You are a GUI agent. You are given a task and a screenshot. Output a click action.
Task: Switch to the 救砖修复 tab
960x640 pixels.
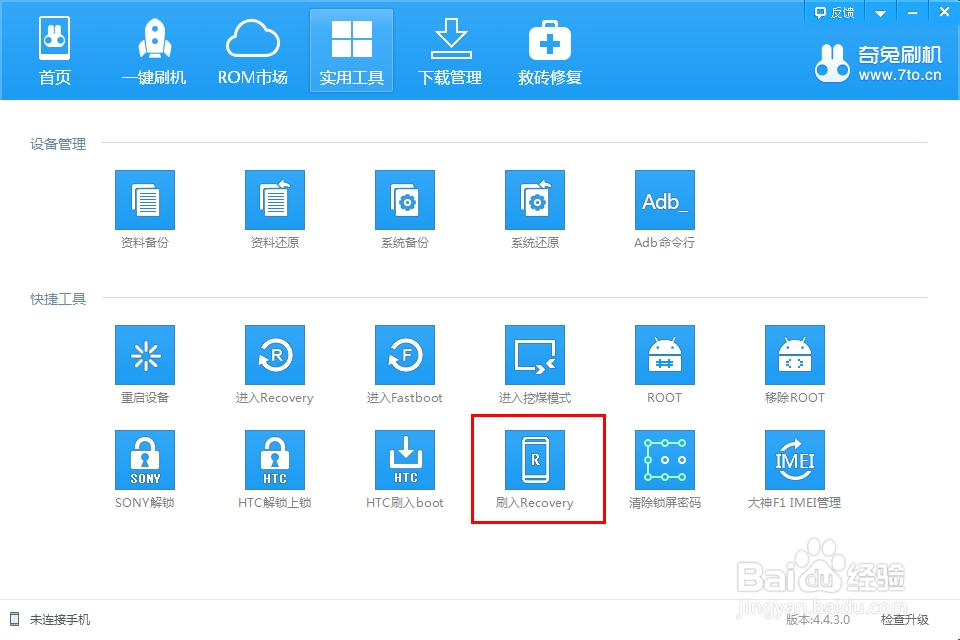[x=550, y=51]
